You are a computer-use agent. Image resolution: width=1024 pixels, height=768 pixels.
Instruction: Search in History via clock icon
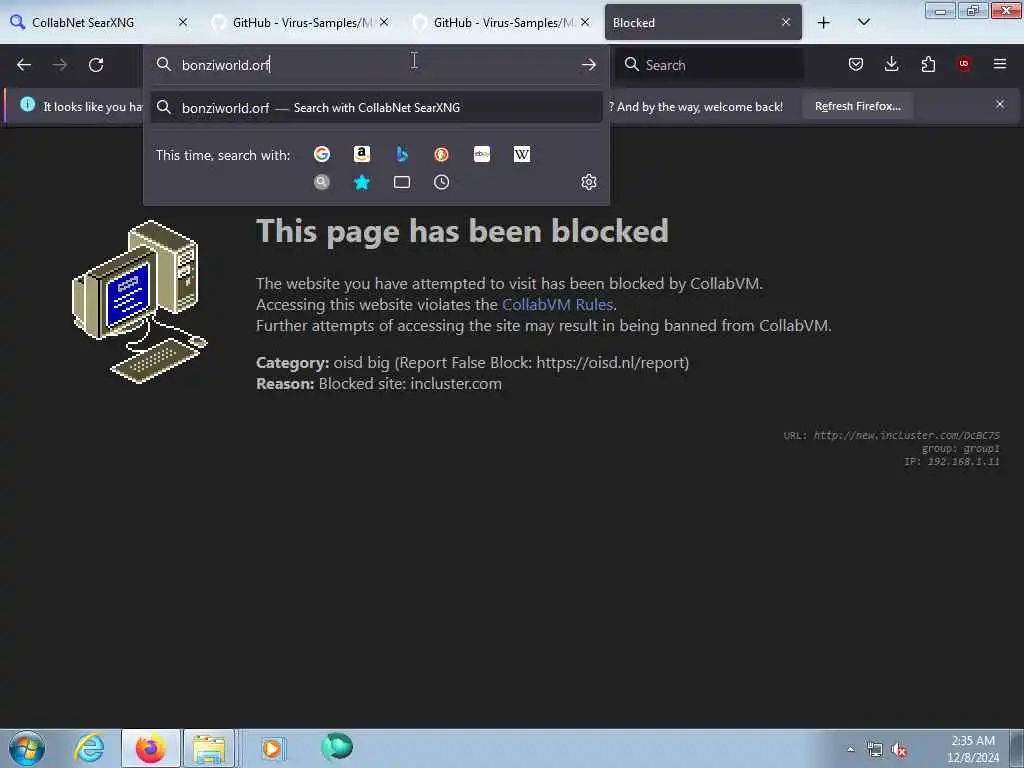click(441, 182)
